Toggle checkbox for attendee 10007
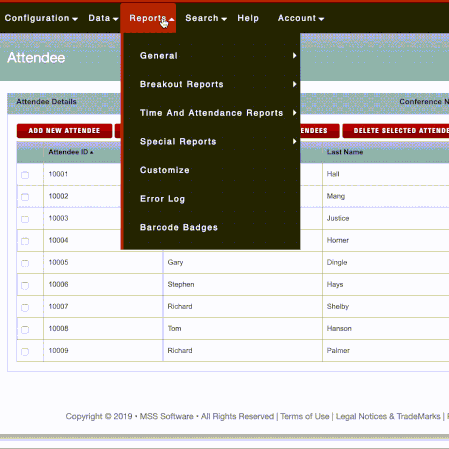This screenshot has height=449, width=449. [x=25, y=307]
